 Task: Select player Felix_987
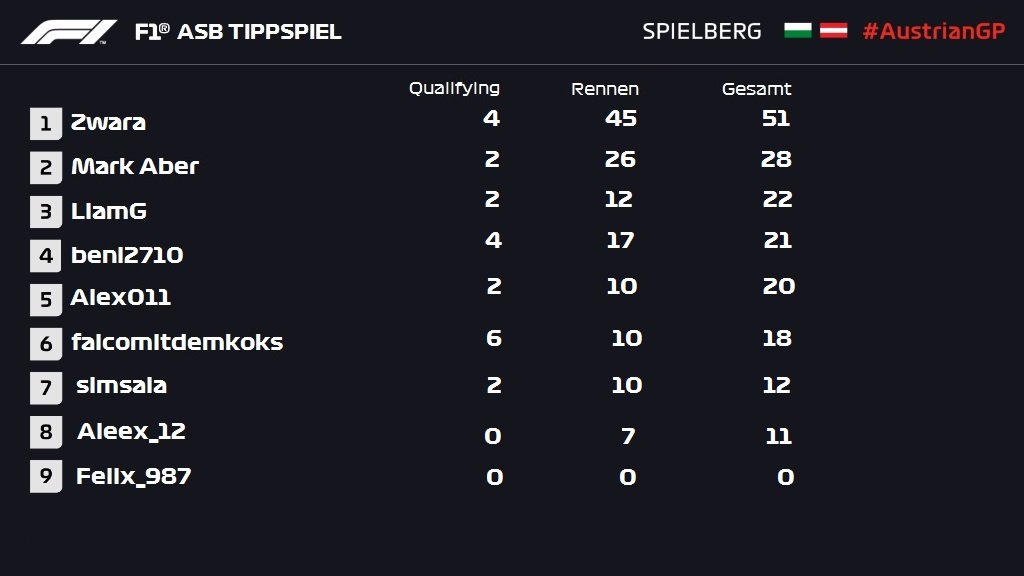coord(133,476)
